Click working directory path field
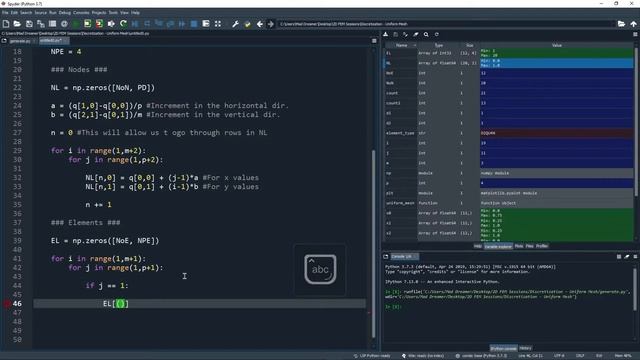The image size is (640, 360). tap(446, 24)
